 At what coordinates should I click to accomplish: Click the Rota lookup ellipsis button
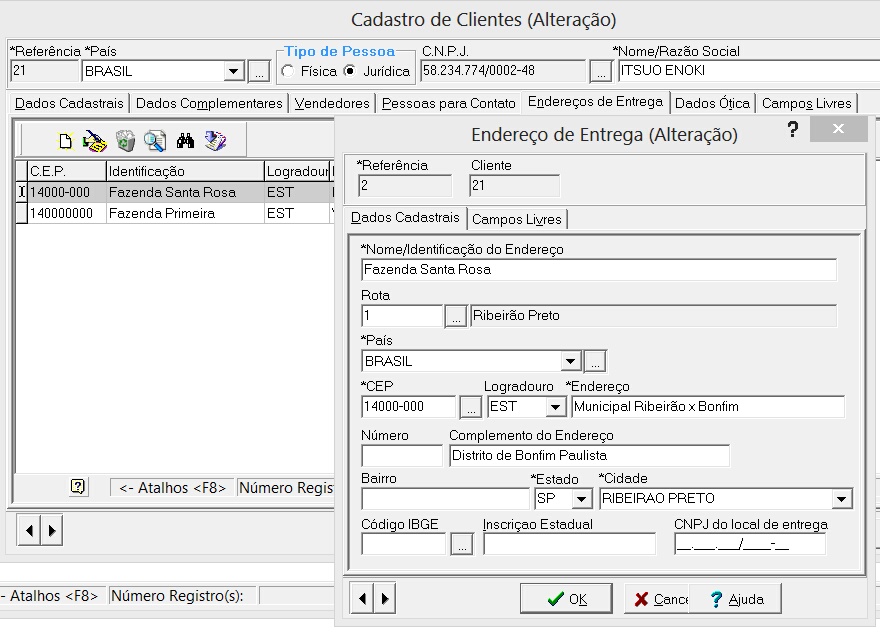click(456, 316)
